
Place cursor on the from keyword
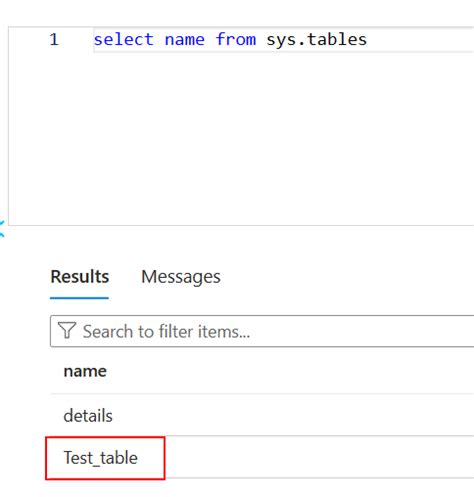(236, 39)
